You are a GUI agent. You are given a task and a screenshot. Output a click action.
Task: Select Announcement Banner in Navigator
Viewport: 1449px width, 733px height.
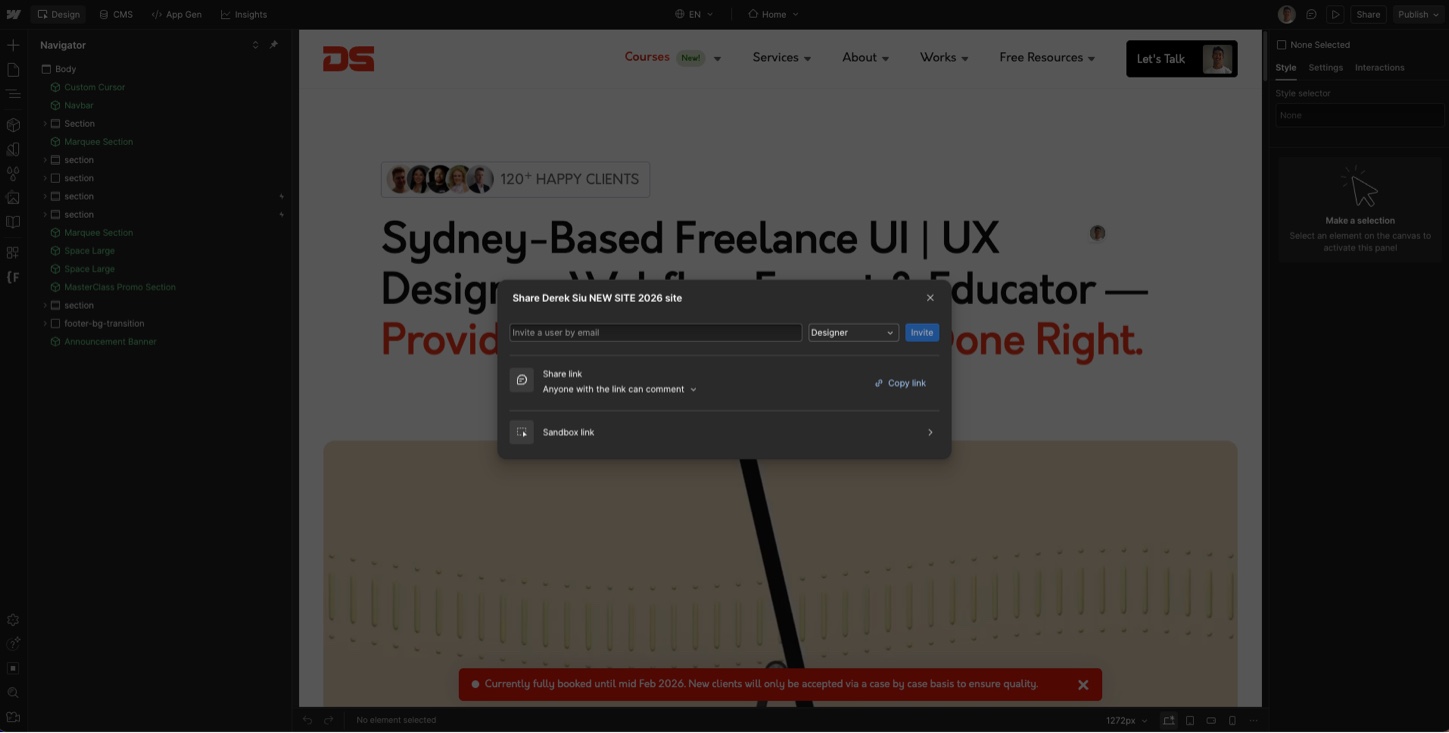coord(110,342)
